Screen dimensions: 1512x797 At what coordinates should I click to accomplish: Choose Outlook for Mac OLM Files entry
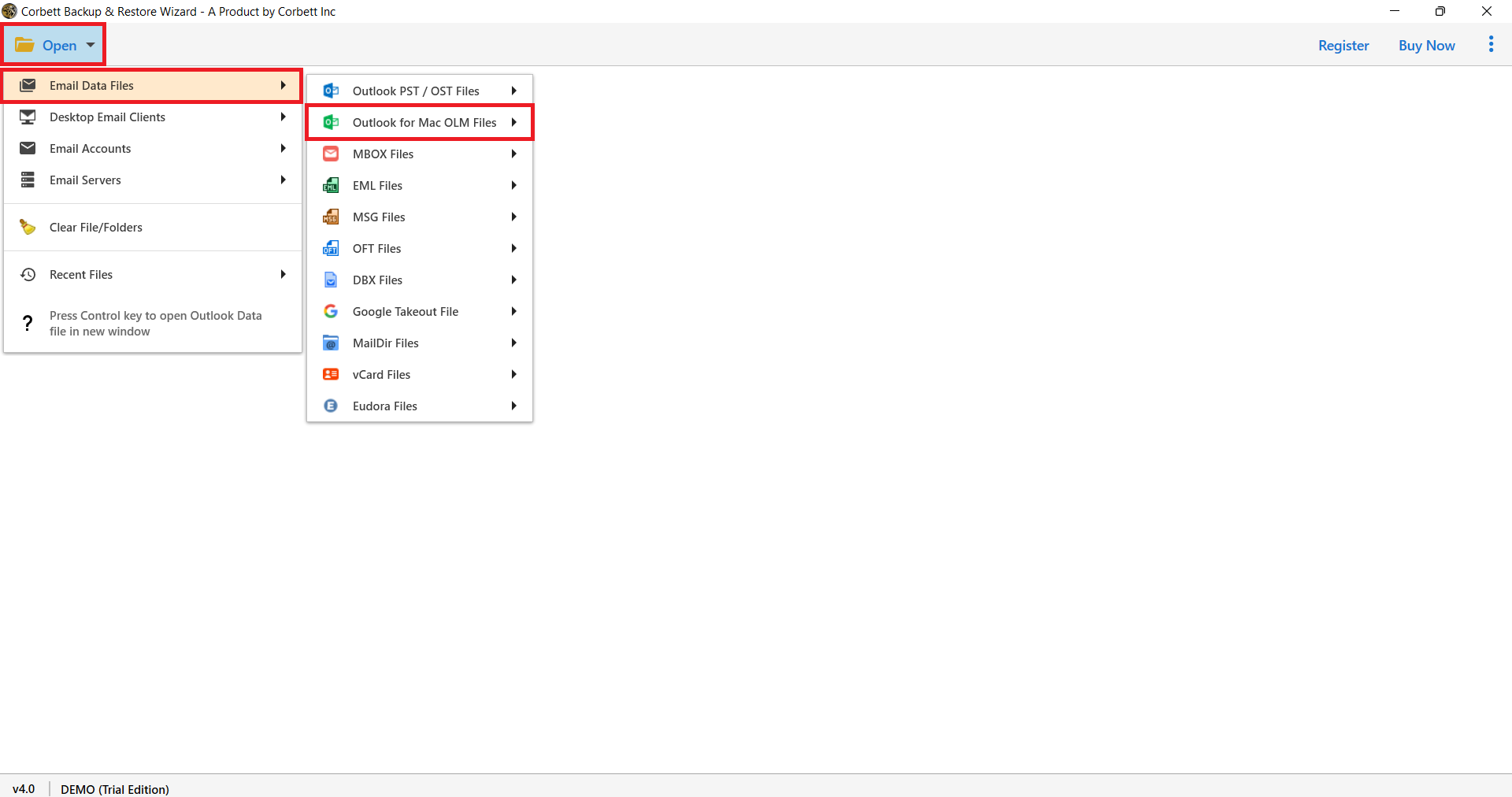coord(420,122)
